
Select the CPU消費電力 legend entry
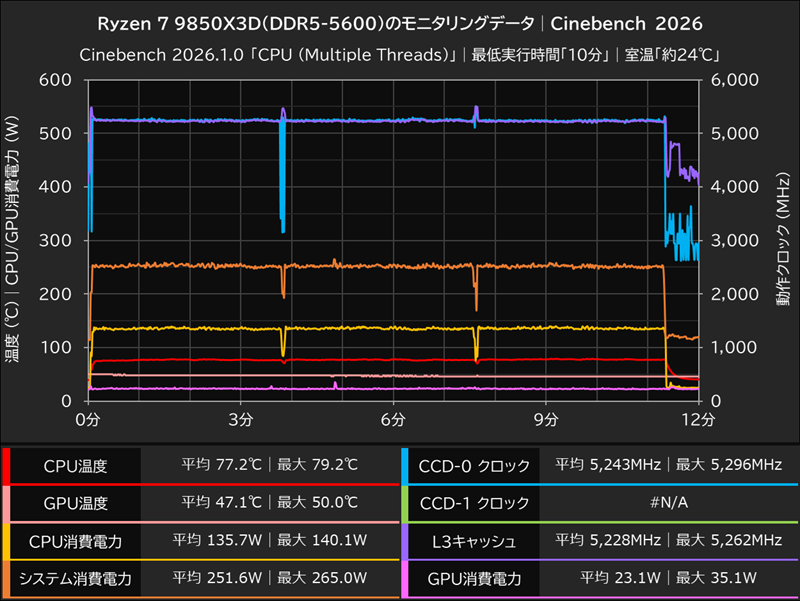click(x=76, y=540)
